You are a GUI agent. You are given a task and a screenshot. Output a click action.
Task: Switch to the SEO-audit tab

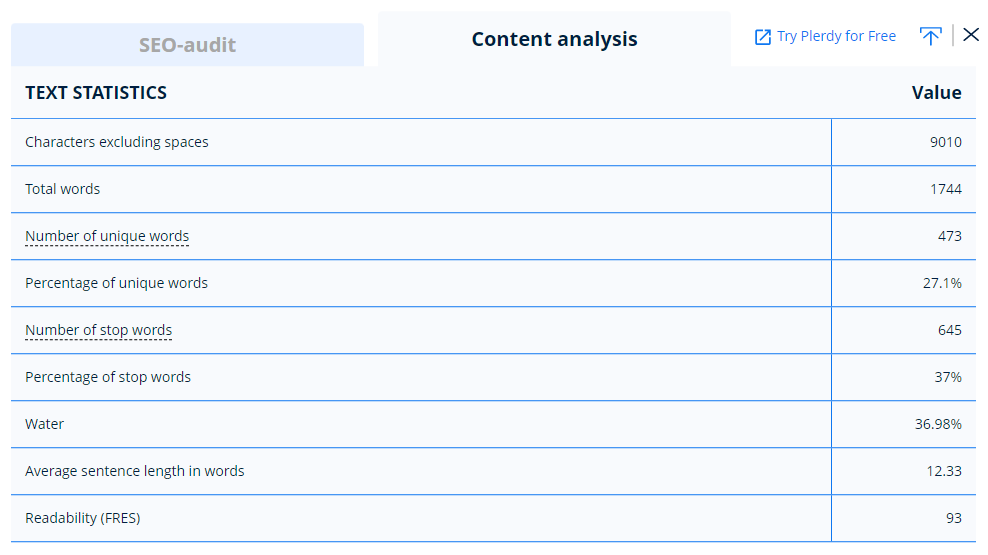tap(187, 45)
